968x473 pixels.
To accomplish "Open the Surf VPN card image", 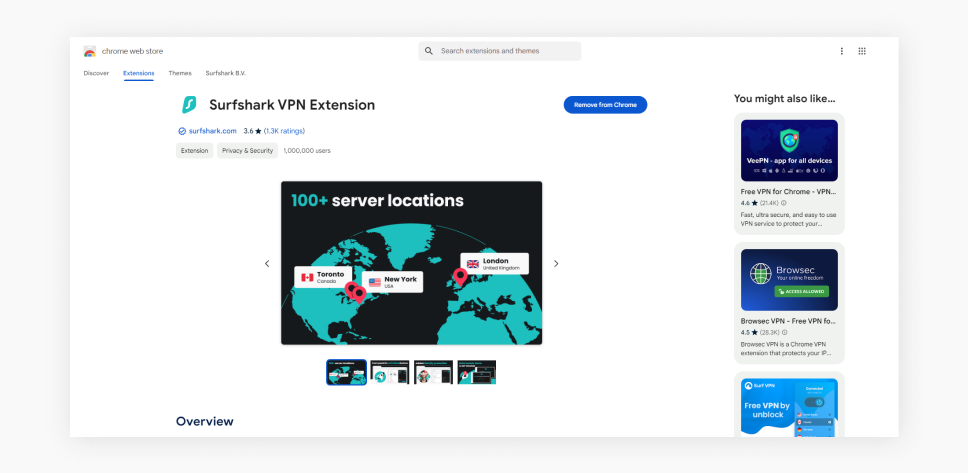I will click(x=789, y=408).
